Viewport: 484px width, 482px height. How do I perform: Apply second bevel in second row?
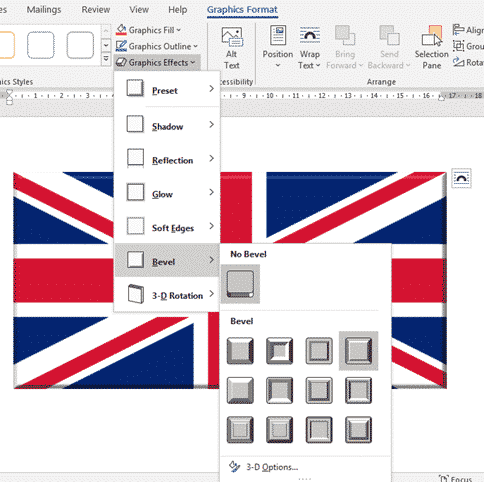click(x=280, y=390)
